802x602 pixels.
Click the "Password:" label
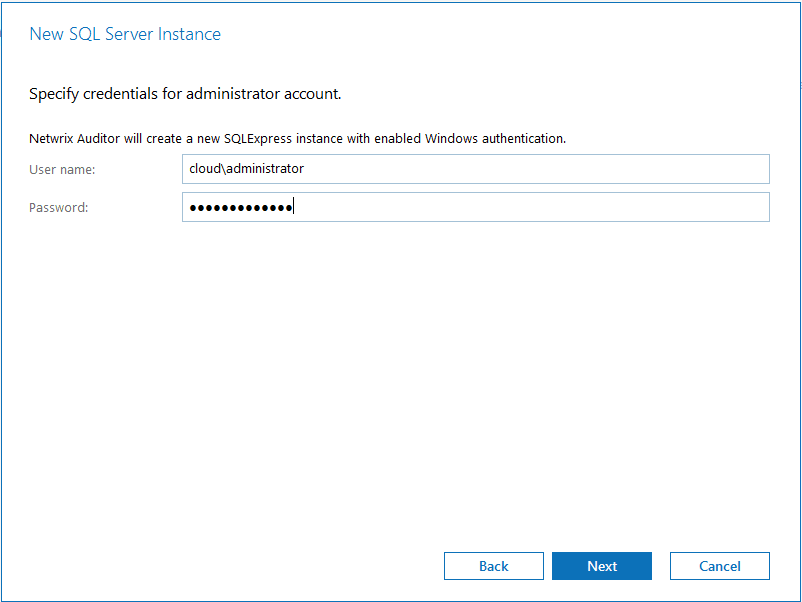[x=59, y=208]
